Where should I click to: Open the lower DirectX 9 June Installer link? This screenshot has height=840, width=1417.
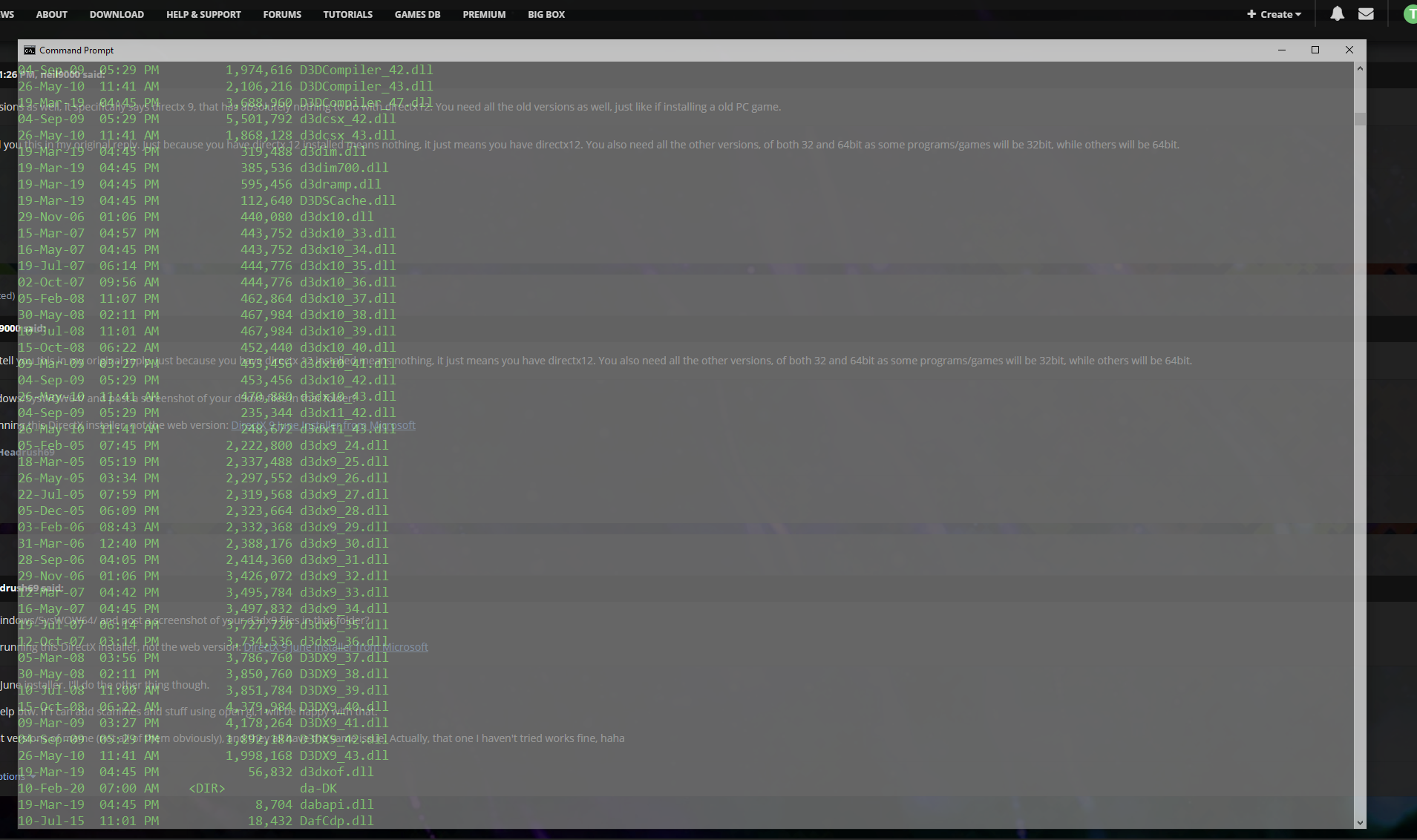[336, 647]
